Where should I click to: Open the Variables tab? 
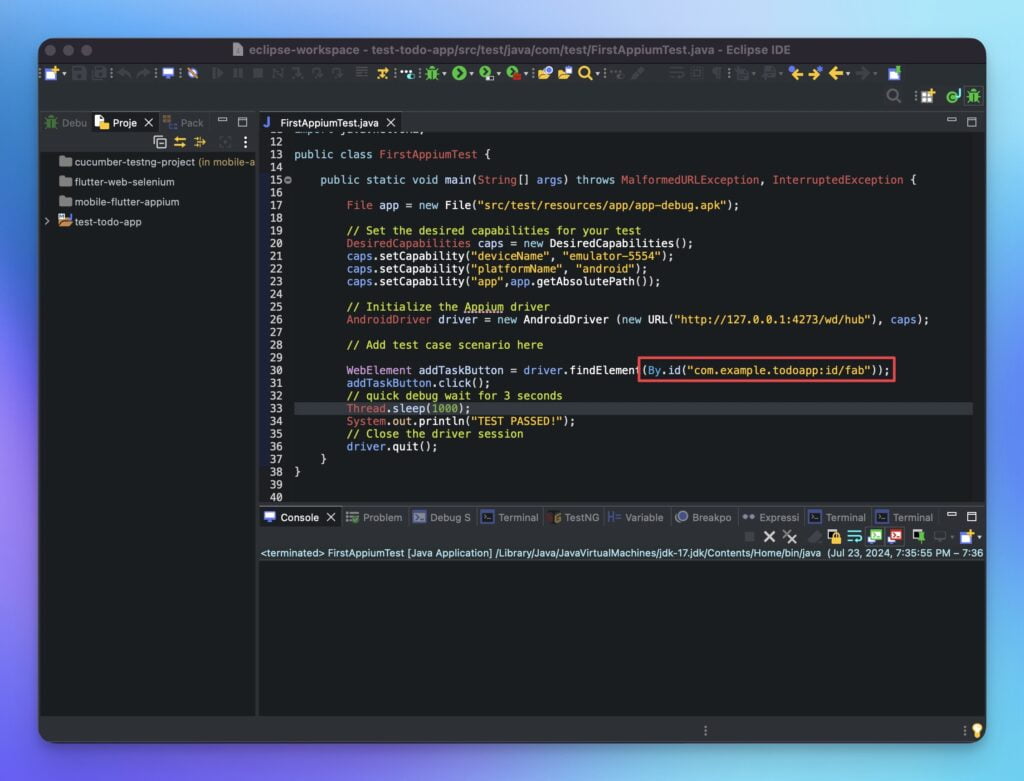pos(635,517)
